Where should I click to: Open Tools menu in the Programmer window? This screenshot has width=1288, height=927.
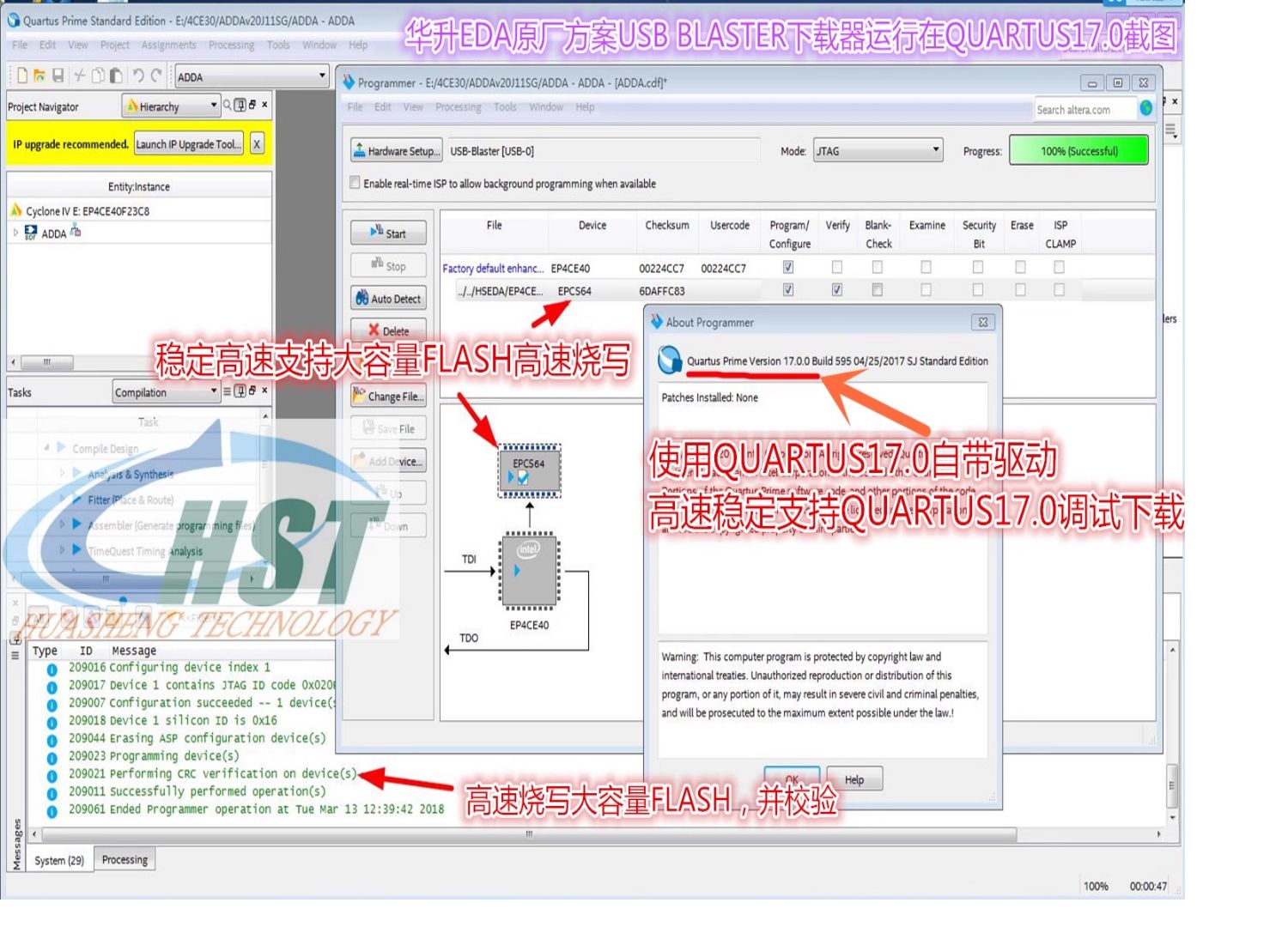coord(506,107)
